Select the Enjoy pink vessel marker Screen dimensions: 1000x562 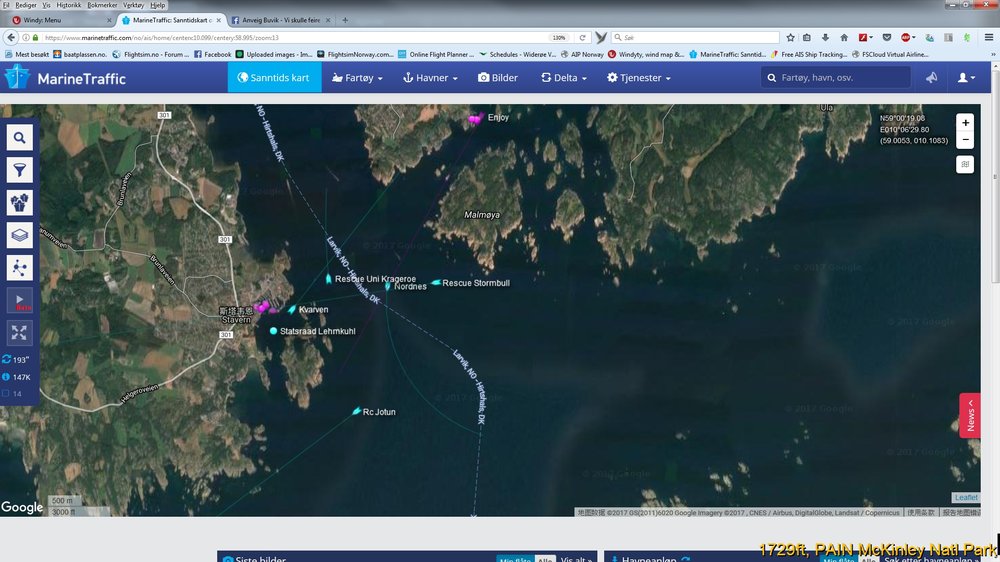[x=475, y=118]
